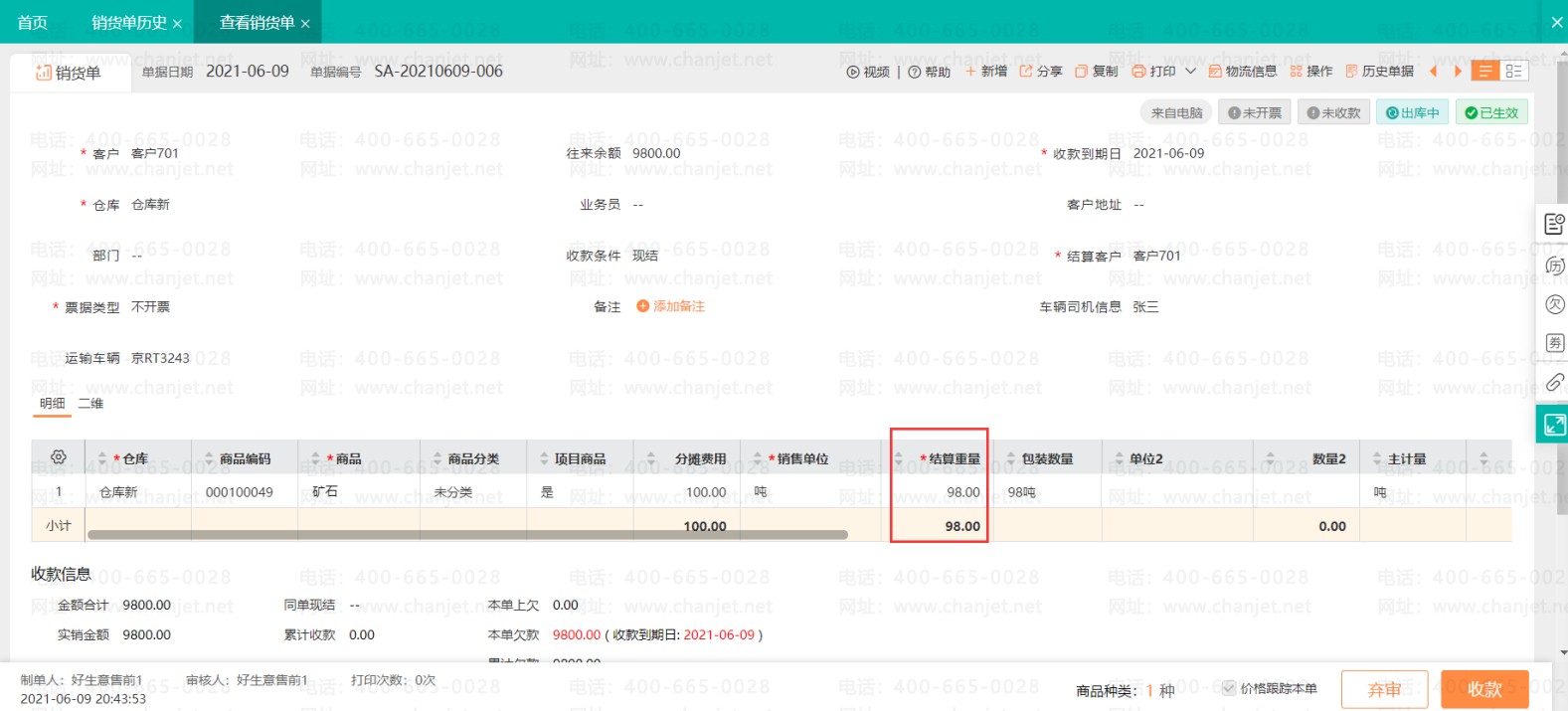Click the vehicle plate 京RT3243
The height and width of the screenshot is (711, 1568).
160,358
